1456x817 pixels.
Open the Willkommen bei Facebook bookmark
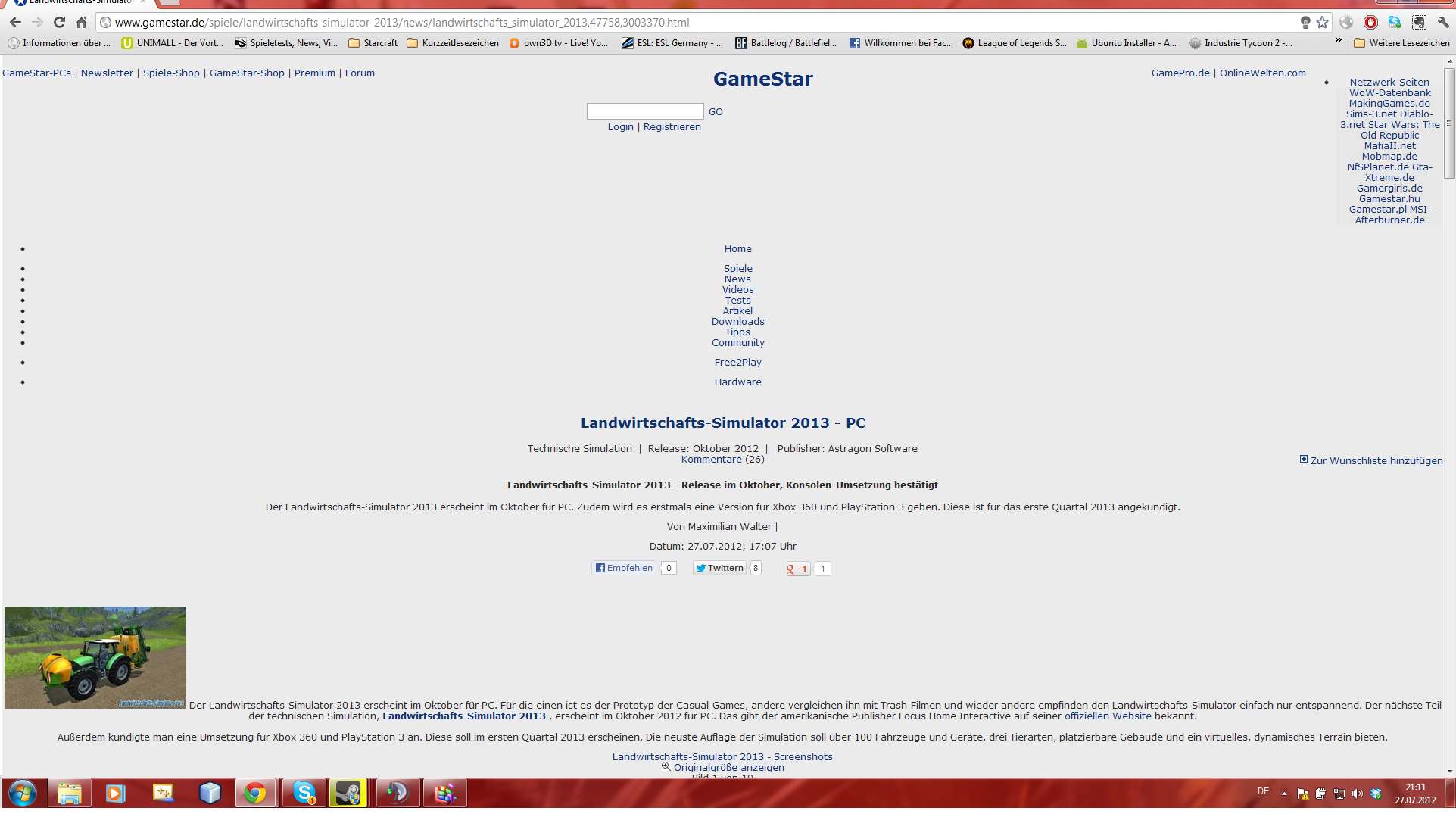click(901, 43)
